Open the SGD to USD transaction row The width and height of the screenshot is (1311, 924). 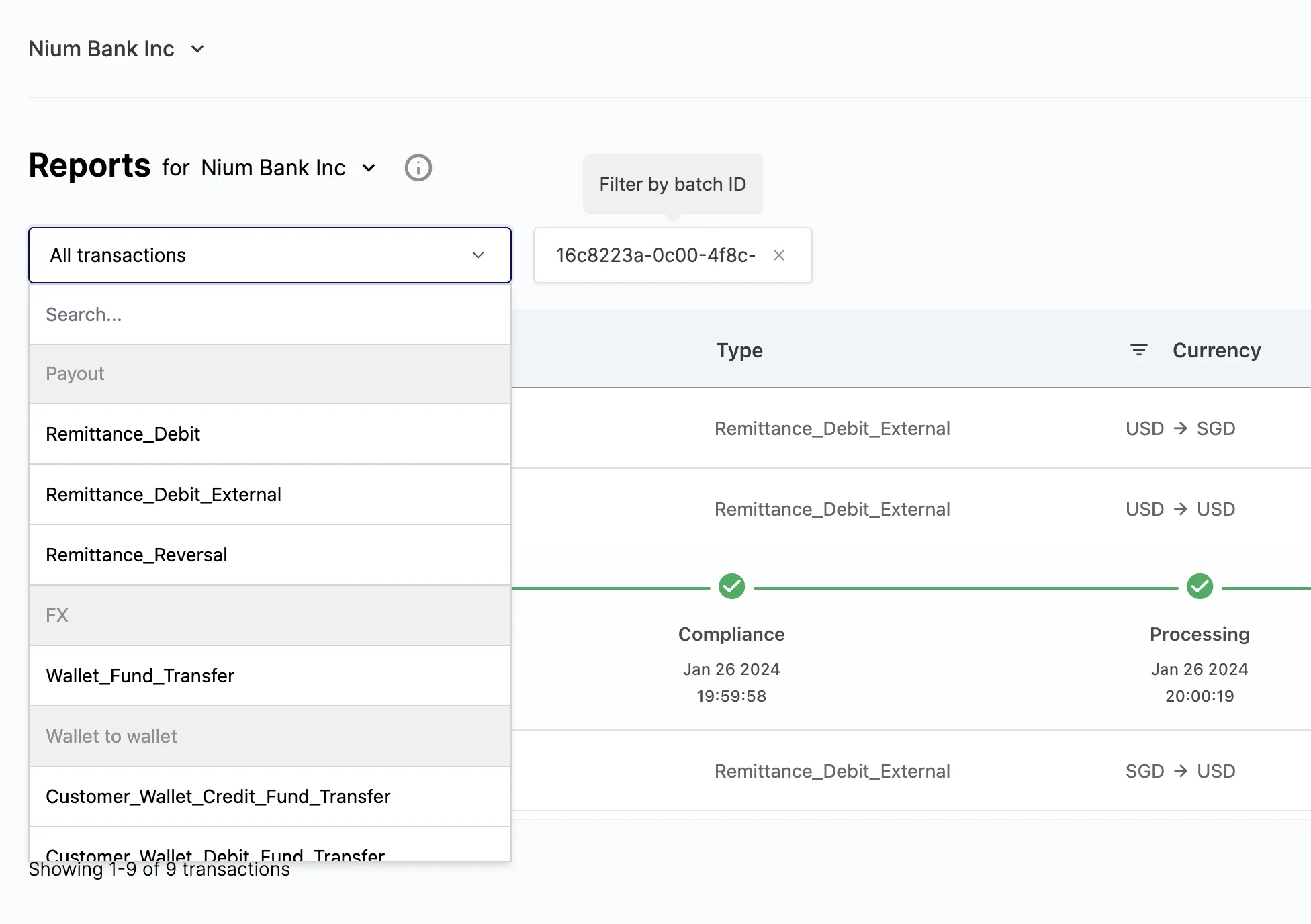[x=911, y=771]
